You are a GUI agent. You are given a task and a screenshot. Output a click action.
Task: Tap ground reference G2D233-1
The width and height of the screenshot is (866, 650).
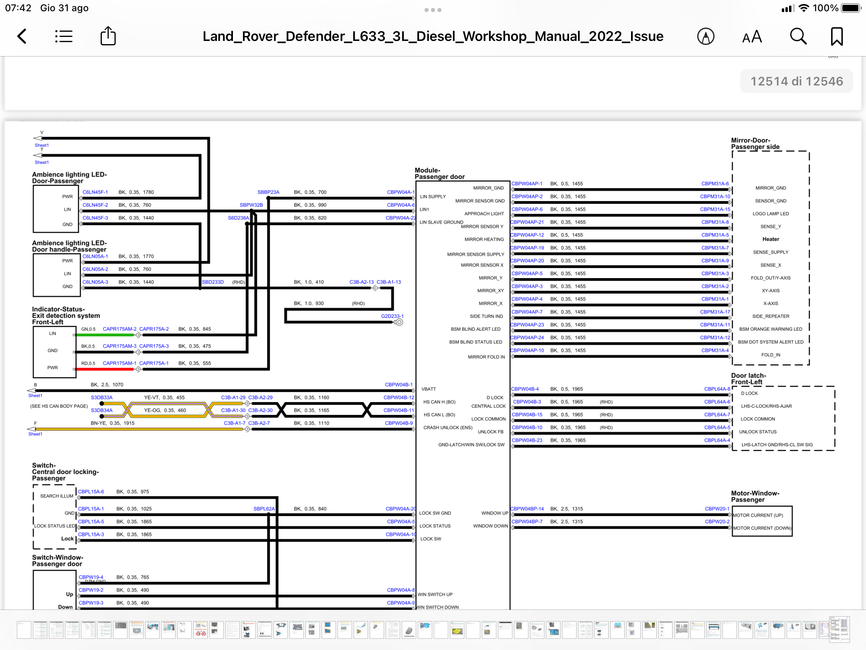392,316
